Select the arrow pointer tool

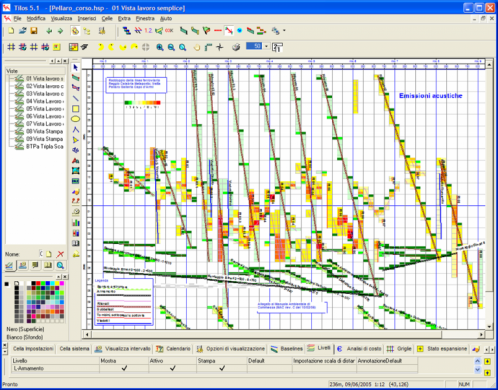coord(76,68)
